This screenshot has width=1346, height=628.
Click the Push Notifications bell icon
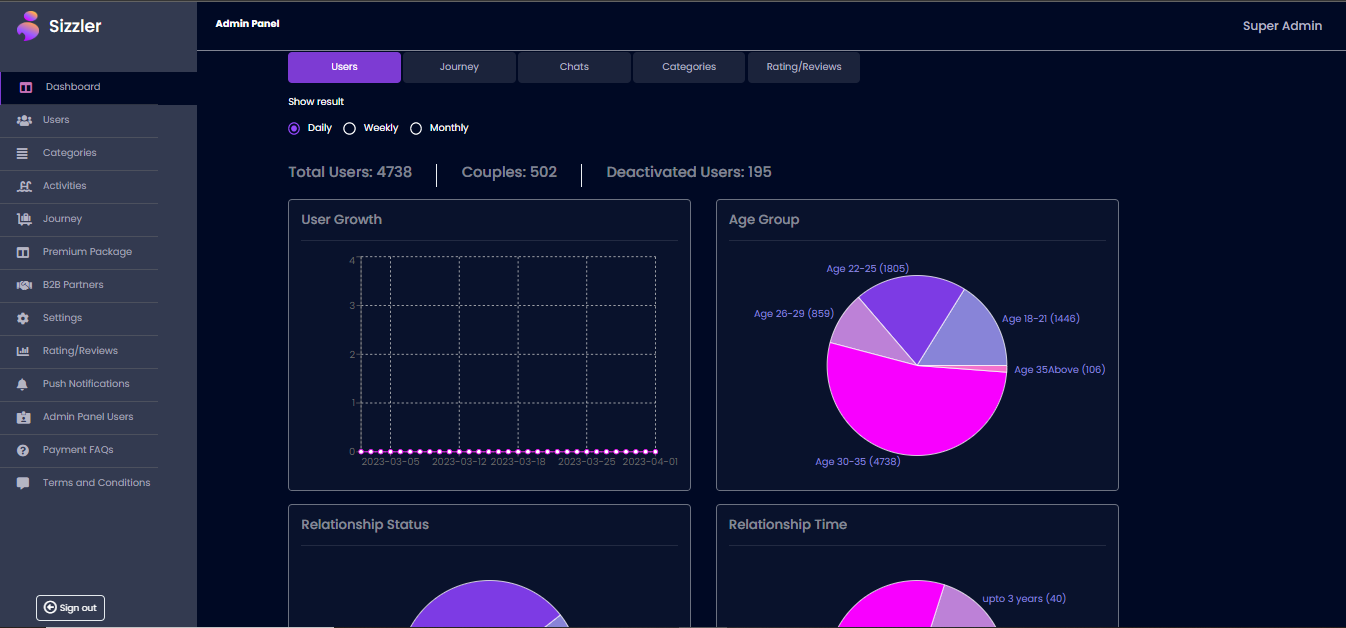pos(22,384)
